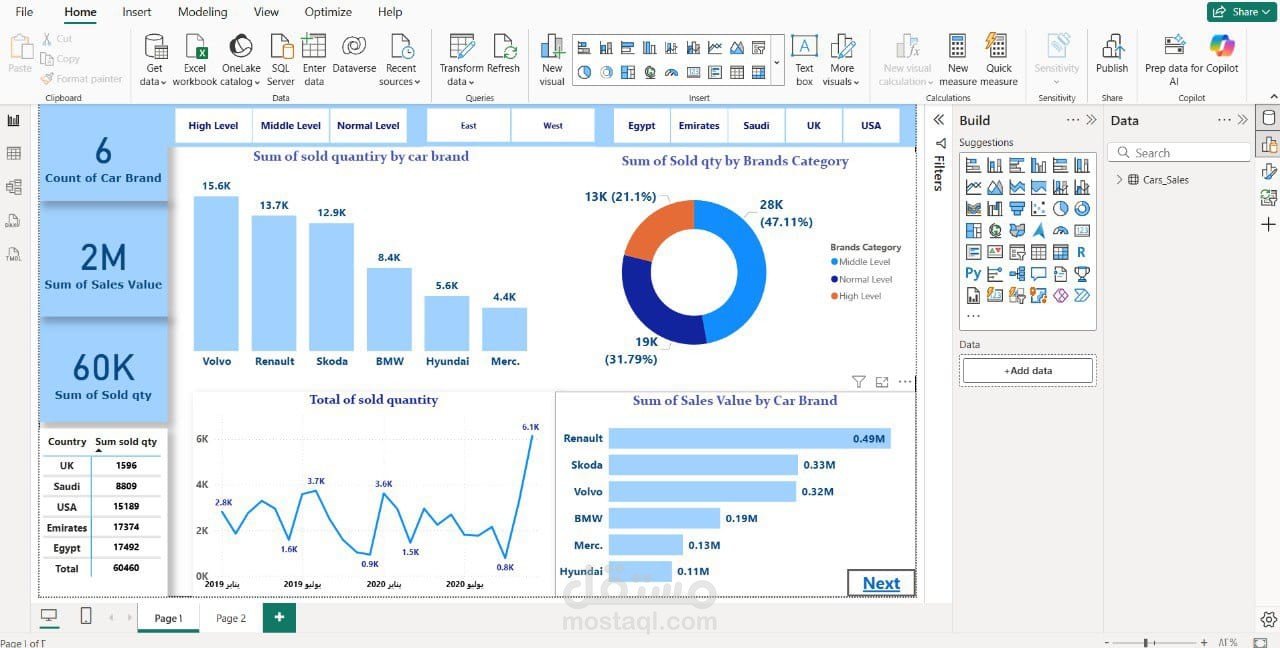Select the Q&A speech bubble visual
This screenshot has width=1280, height=648.
(x=1039, y=273)
